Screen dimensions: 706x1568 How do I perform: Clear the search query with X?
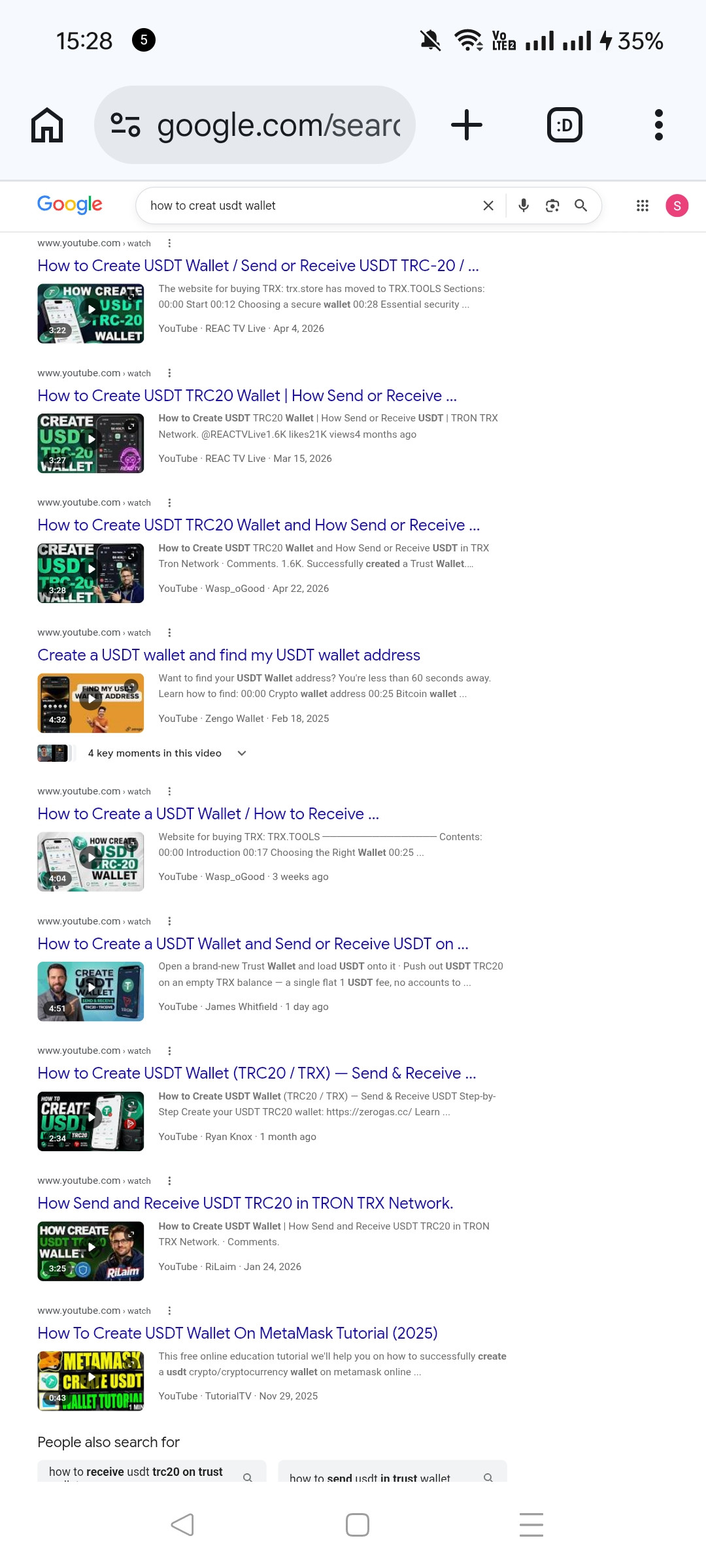[x=488, y=206]
